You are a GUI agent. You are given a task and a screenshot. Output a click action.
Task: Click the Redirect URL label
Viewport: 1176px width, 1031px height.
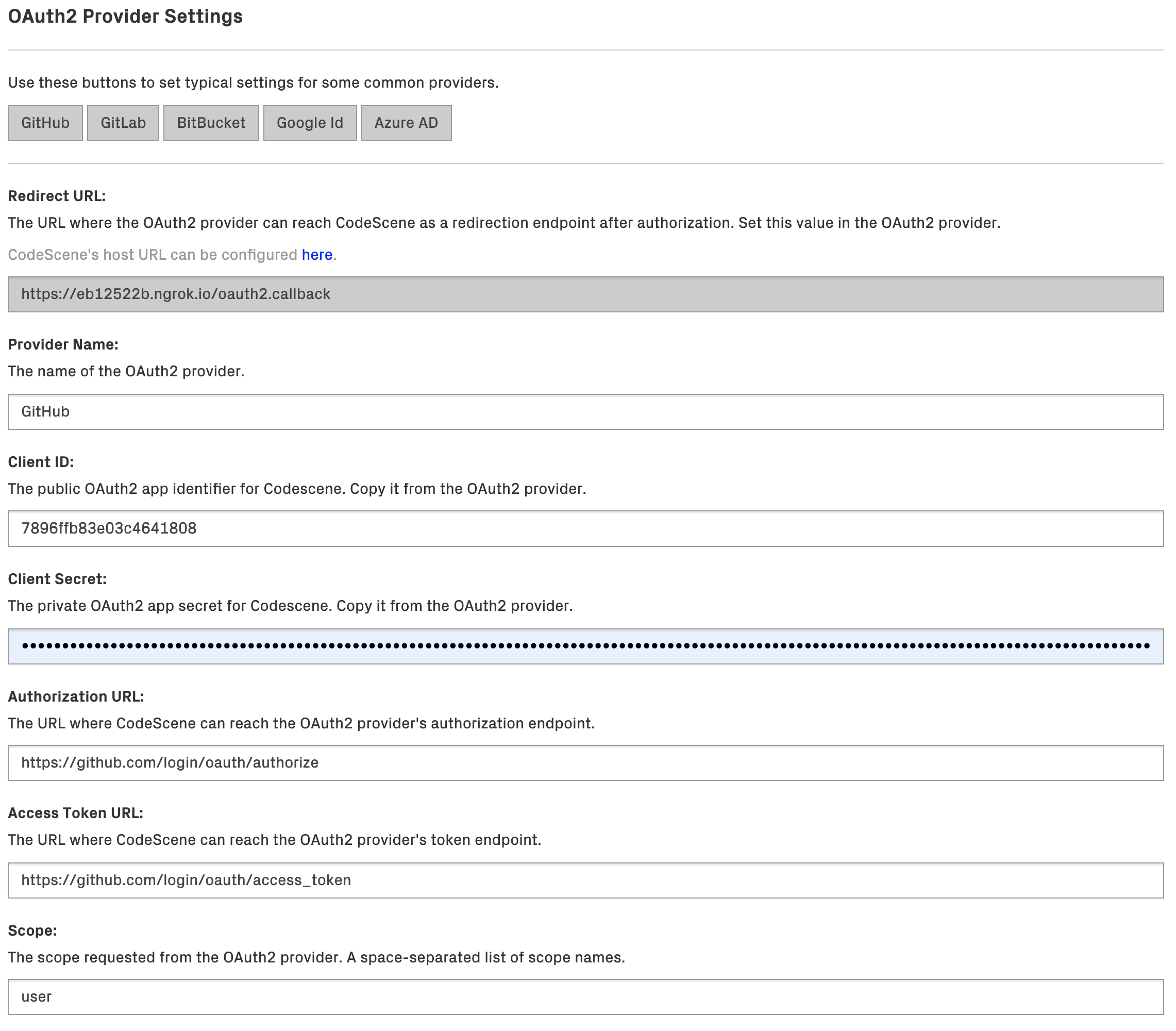click(57, 196)
